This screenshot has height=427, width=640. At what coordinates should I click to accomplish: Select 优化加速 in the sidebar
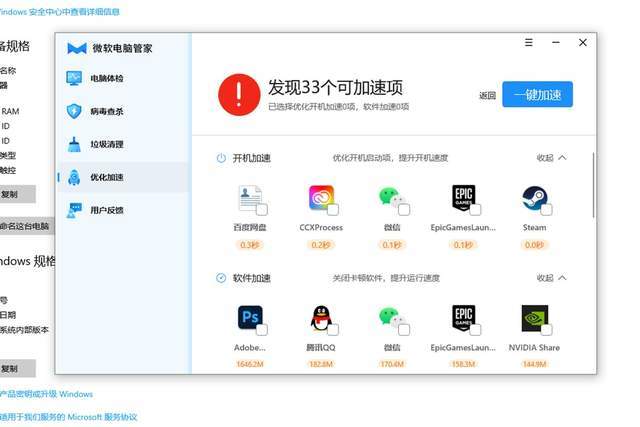124,177
